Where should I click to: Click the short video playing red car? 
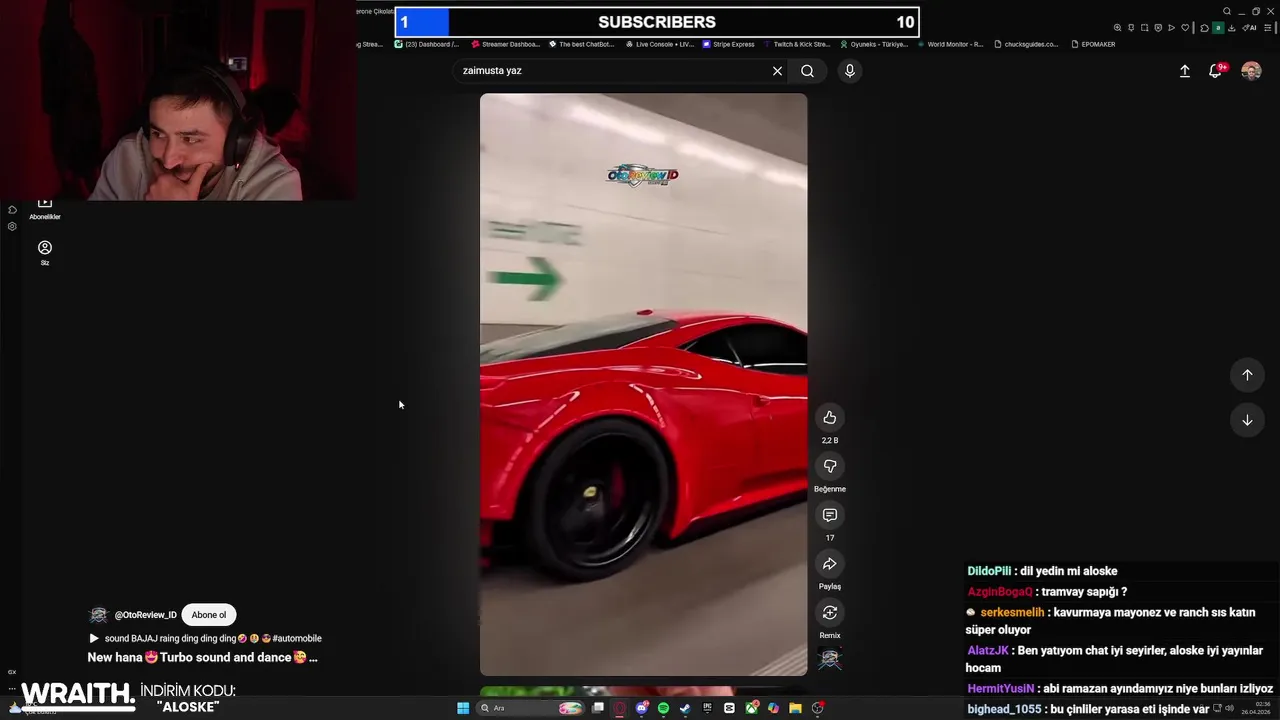[x=643, y=385]
